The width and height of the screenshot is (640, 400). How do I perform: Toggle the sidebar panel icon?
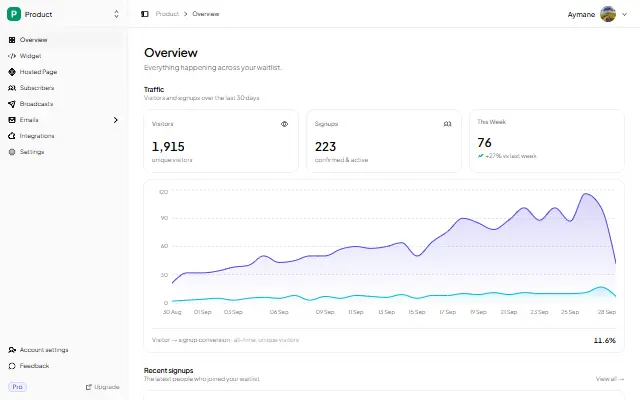click(144, 14)
